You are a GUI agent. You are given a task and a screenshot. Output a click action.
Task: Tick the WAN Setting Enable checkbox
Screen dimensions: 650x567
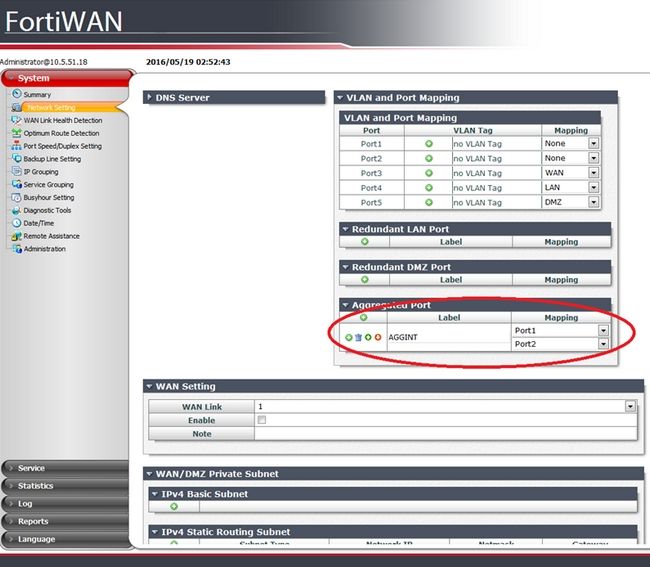262,420
